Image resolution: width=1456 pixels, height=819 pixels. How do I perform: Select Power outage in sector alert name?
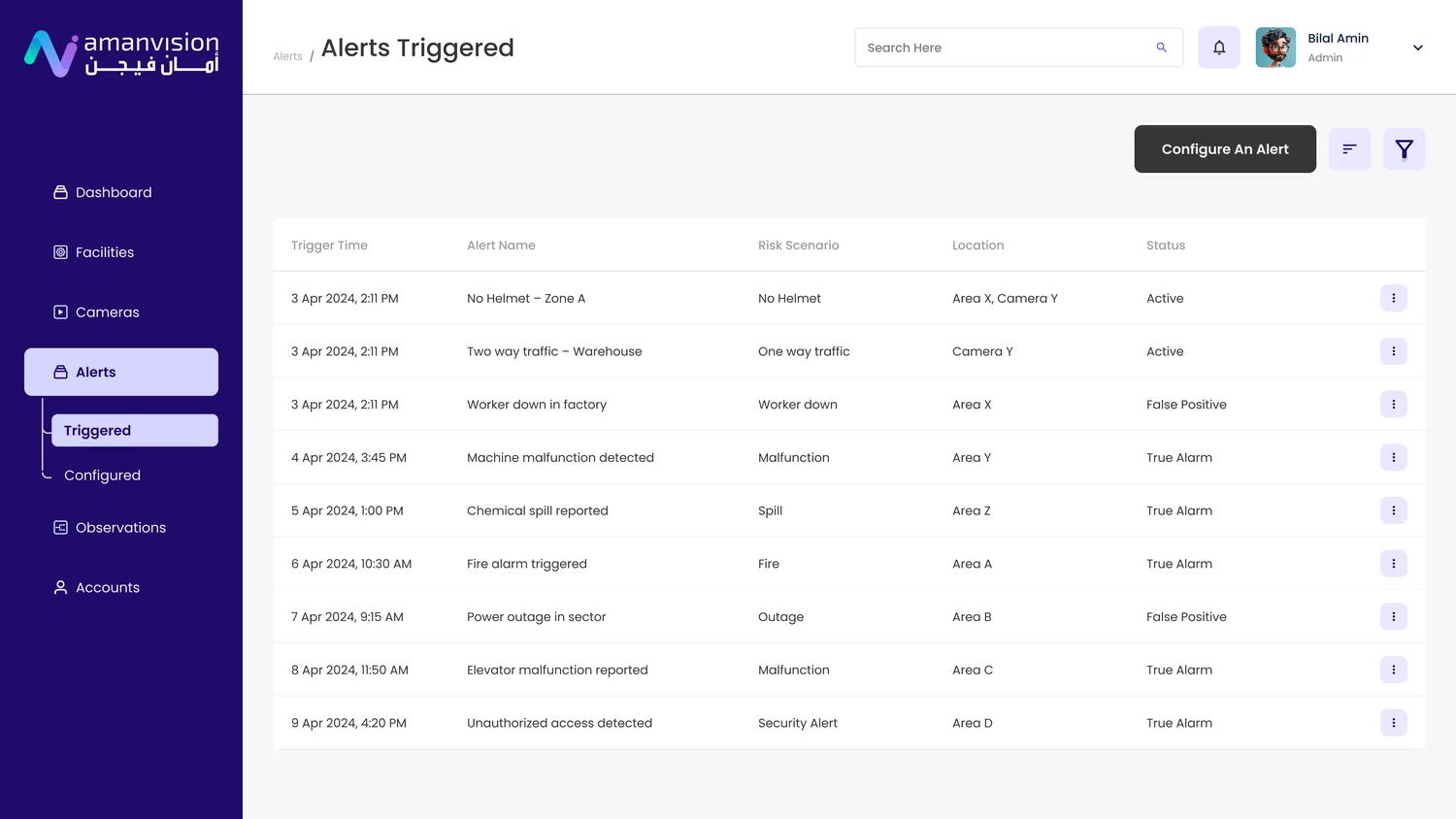coord(536,616)
